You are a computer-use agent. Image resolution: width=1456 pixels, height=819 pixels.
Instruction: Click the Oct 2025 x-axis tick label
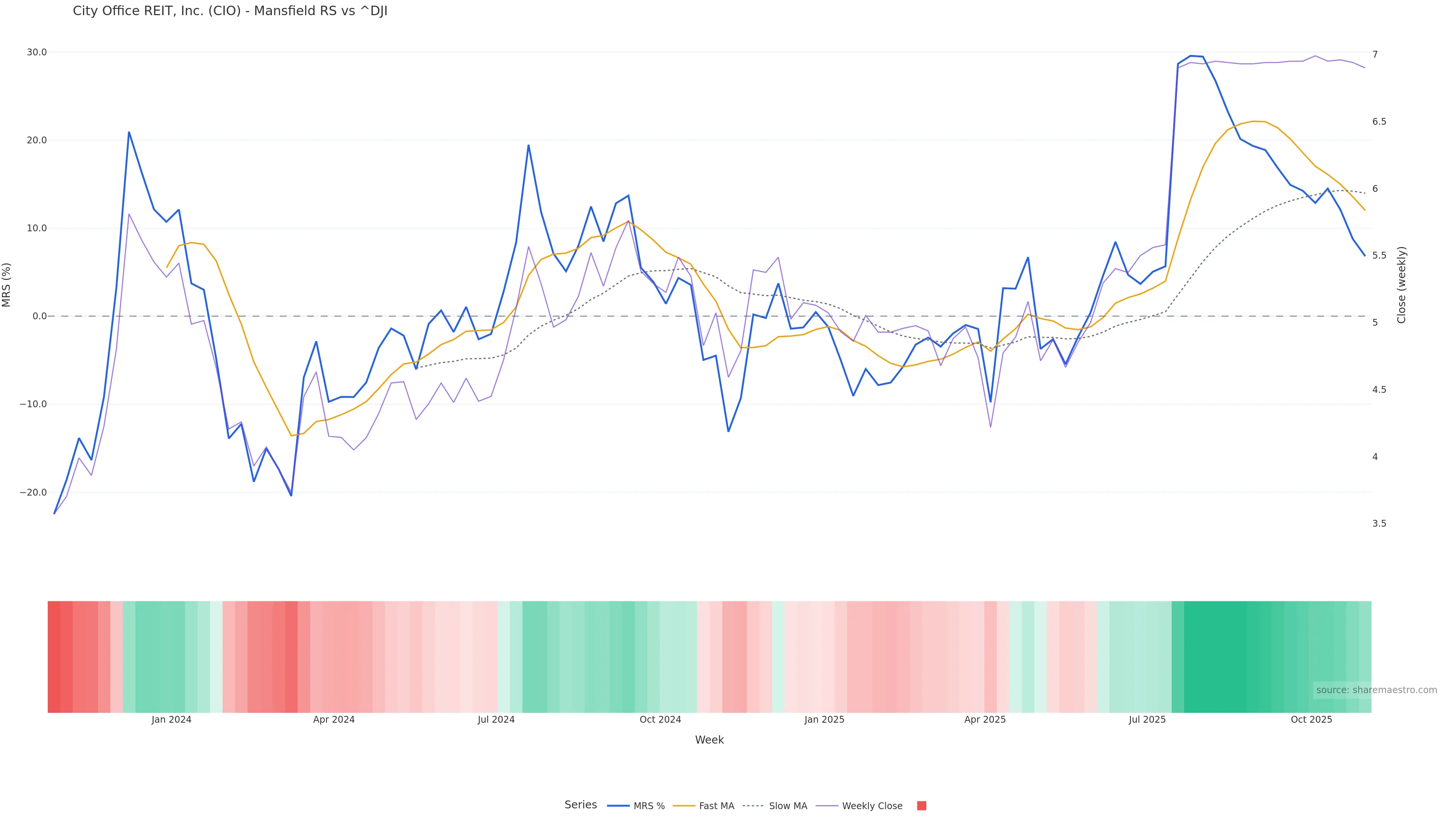(x=1311, y=720)
